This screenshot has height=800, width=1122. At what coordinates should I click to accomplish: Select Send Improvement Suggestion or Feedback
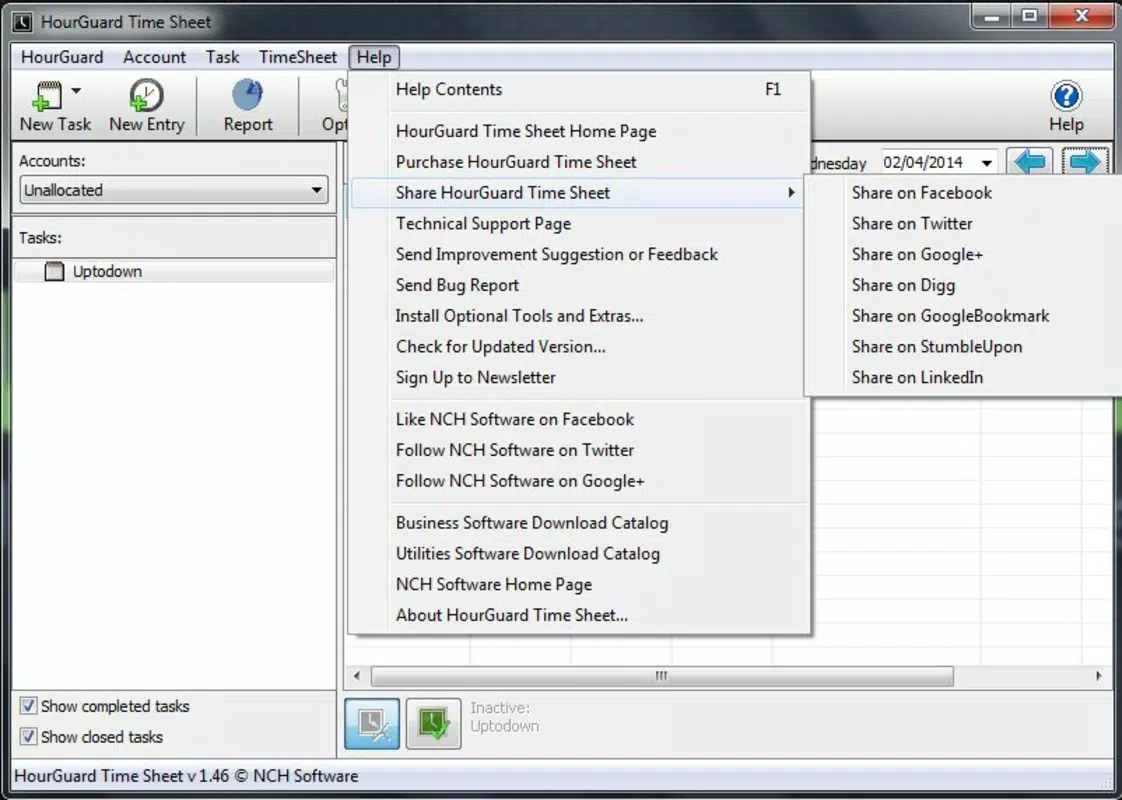[x=580, y=254]
